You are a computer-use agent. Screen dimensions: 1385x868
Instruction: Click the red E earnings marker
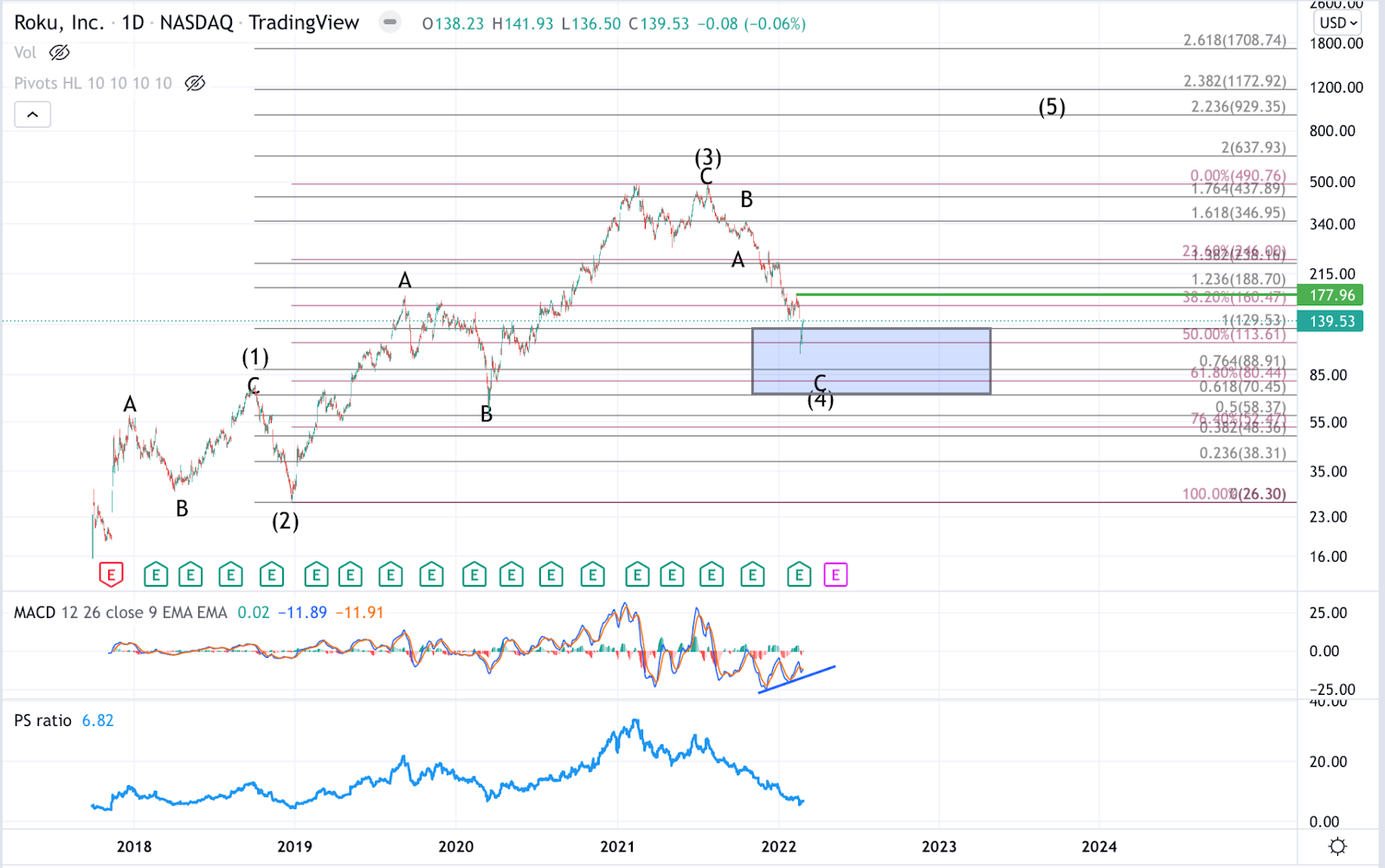pos(111,574)
